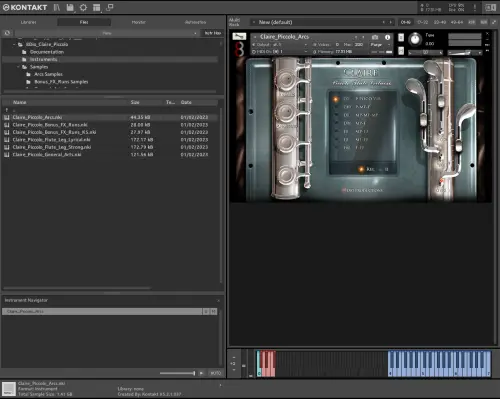
Task: Open the Purge dropdown menu
Action: [379, 45]
